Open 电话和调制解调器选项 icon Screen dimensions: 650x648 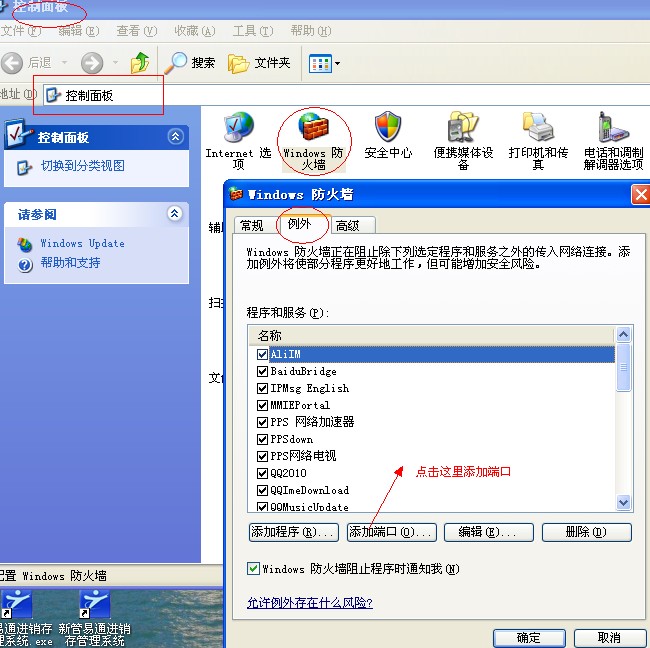614,141
